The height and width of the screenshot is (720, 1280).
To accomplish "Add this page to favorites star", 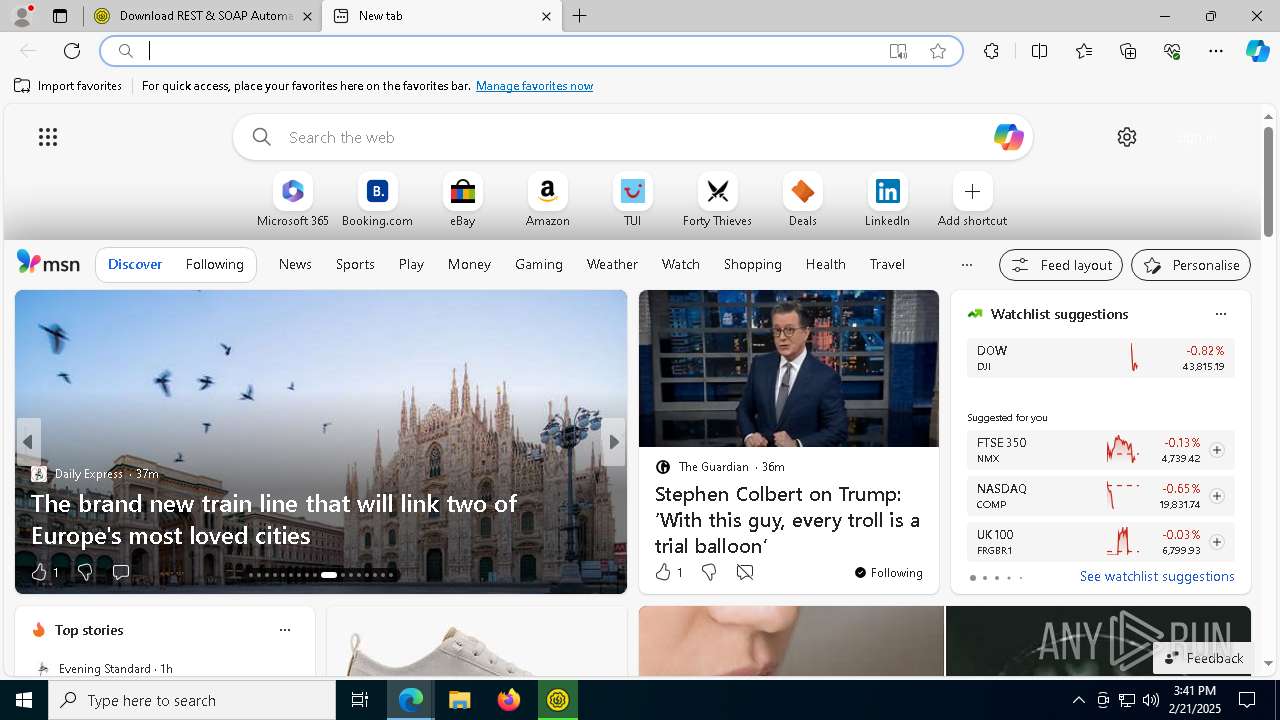I will pyautogui.click(x=937, y=51).
